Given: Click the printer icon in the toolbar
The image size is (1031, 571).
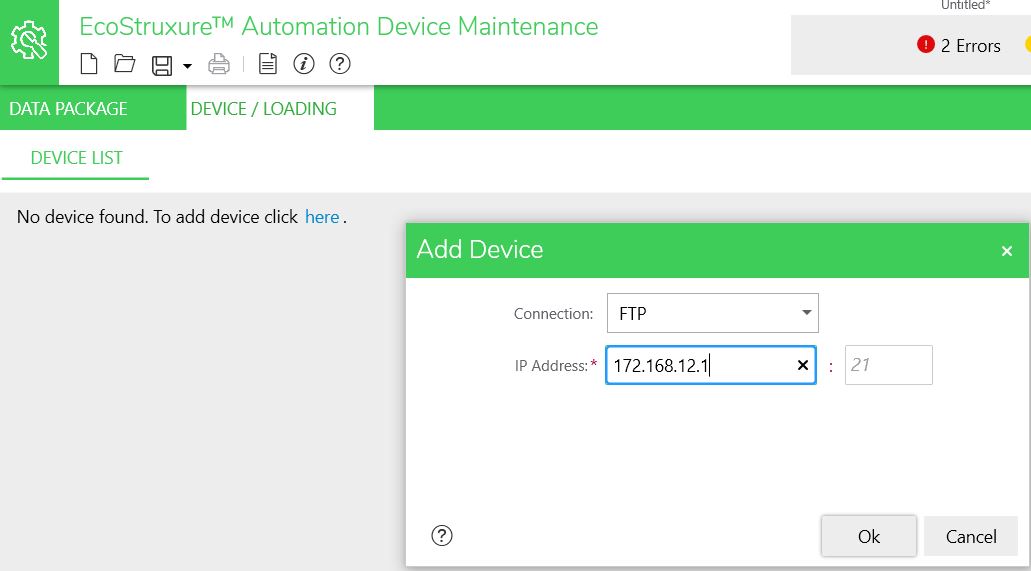Looking at the screenshot, I should (x=219, y=64).
